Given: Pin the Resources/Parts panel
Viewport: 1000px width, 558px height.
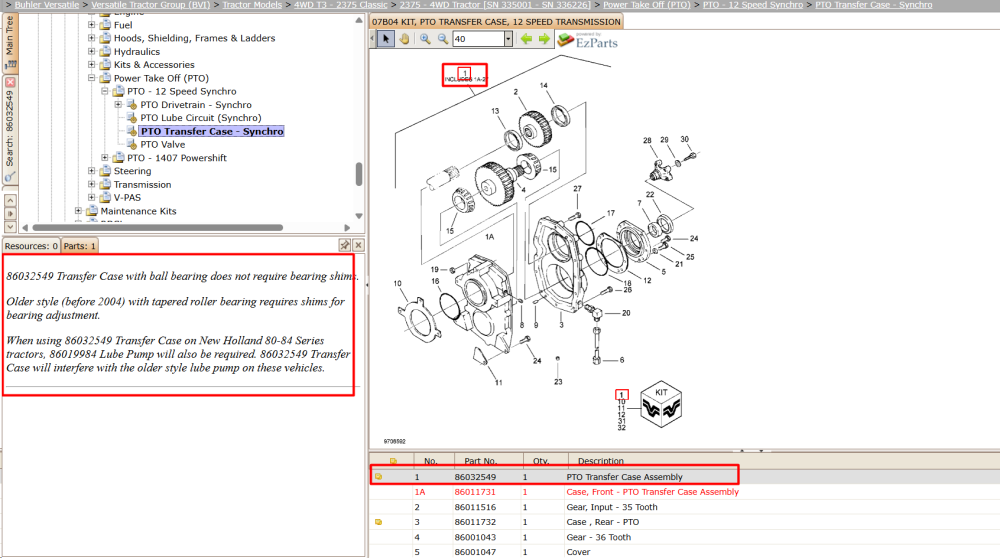Looking at the screenshot, I should (344, 246).
